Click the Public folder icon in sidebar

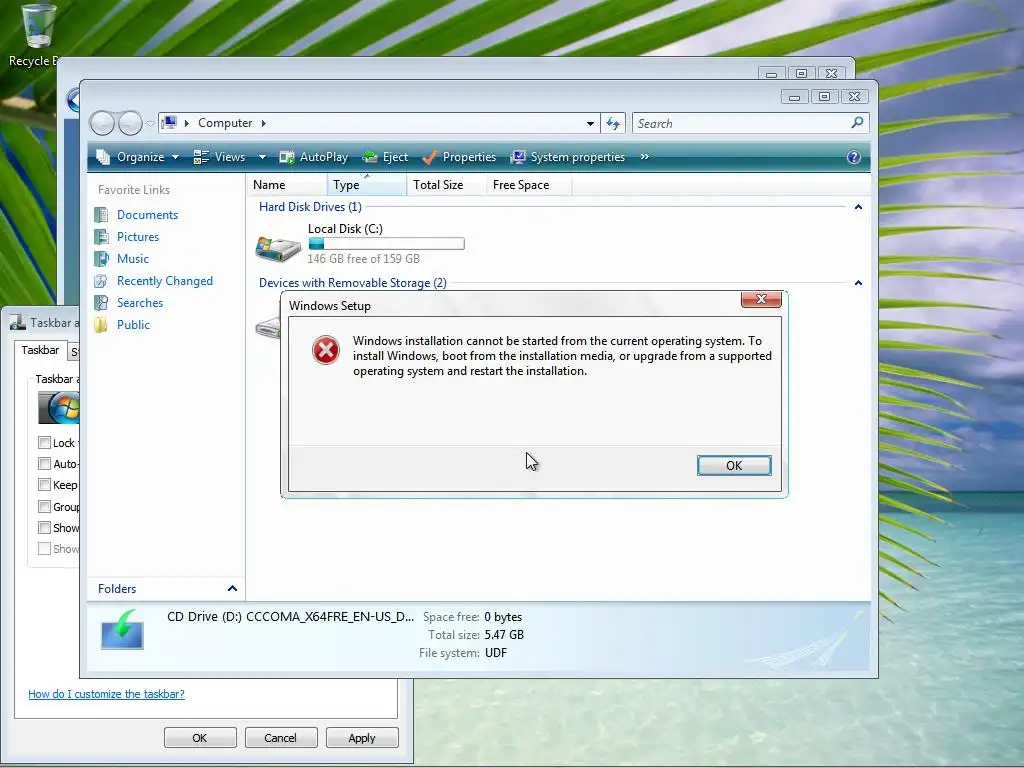pyautogui.click(x=101, y=325)
